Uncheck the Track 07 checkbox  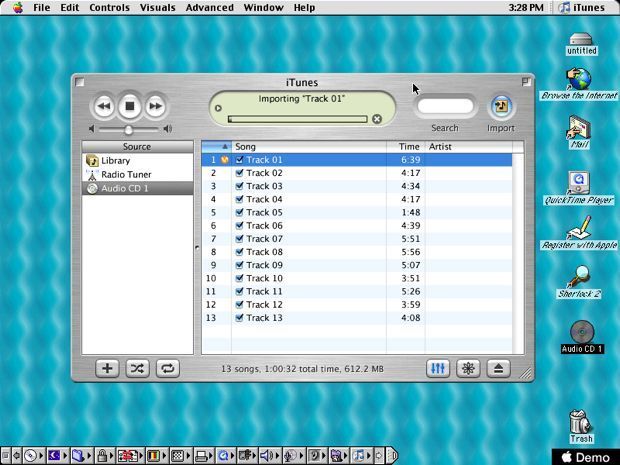coord(239,238)
